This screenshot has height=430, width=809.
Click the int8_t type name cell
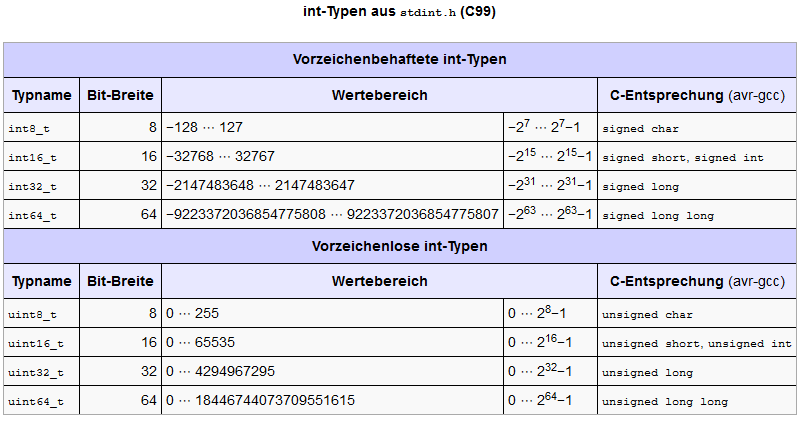41,128
